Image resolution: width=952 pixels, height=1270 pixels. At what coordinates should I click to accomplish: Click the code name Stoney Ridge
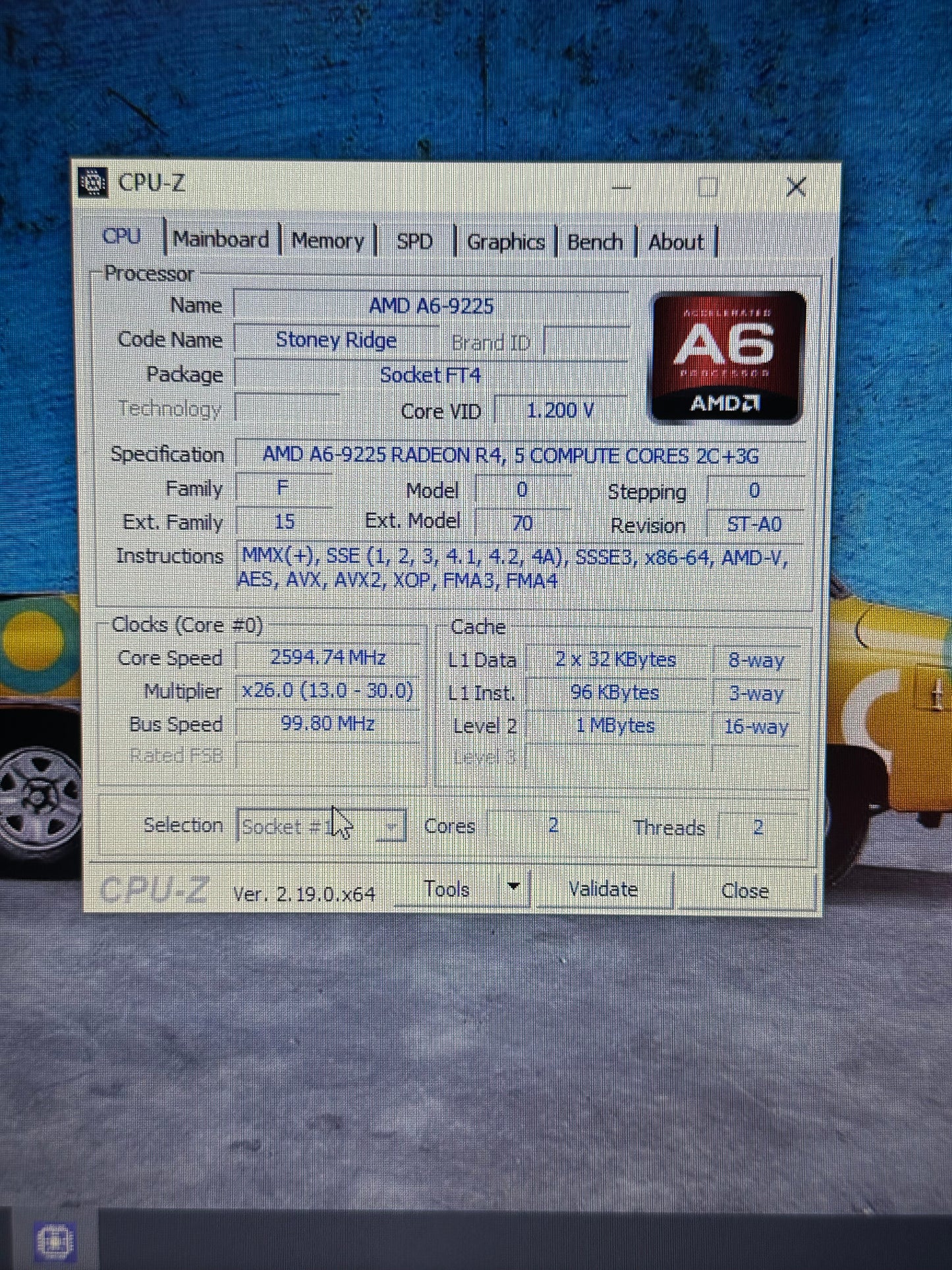337,340
